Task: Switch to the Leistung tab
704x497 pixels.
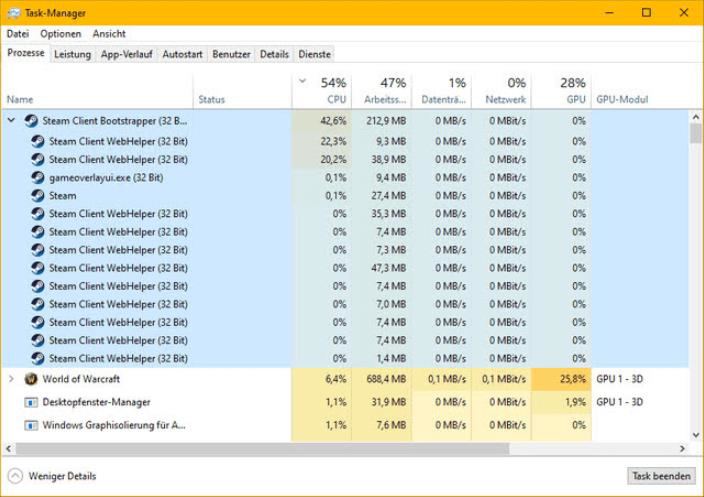Action: [72, 54]
